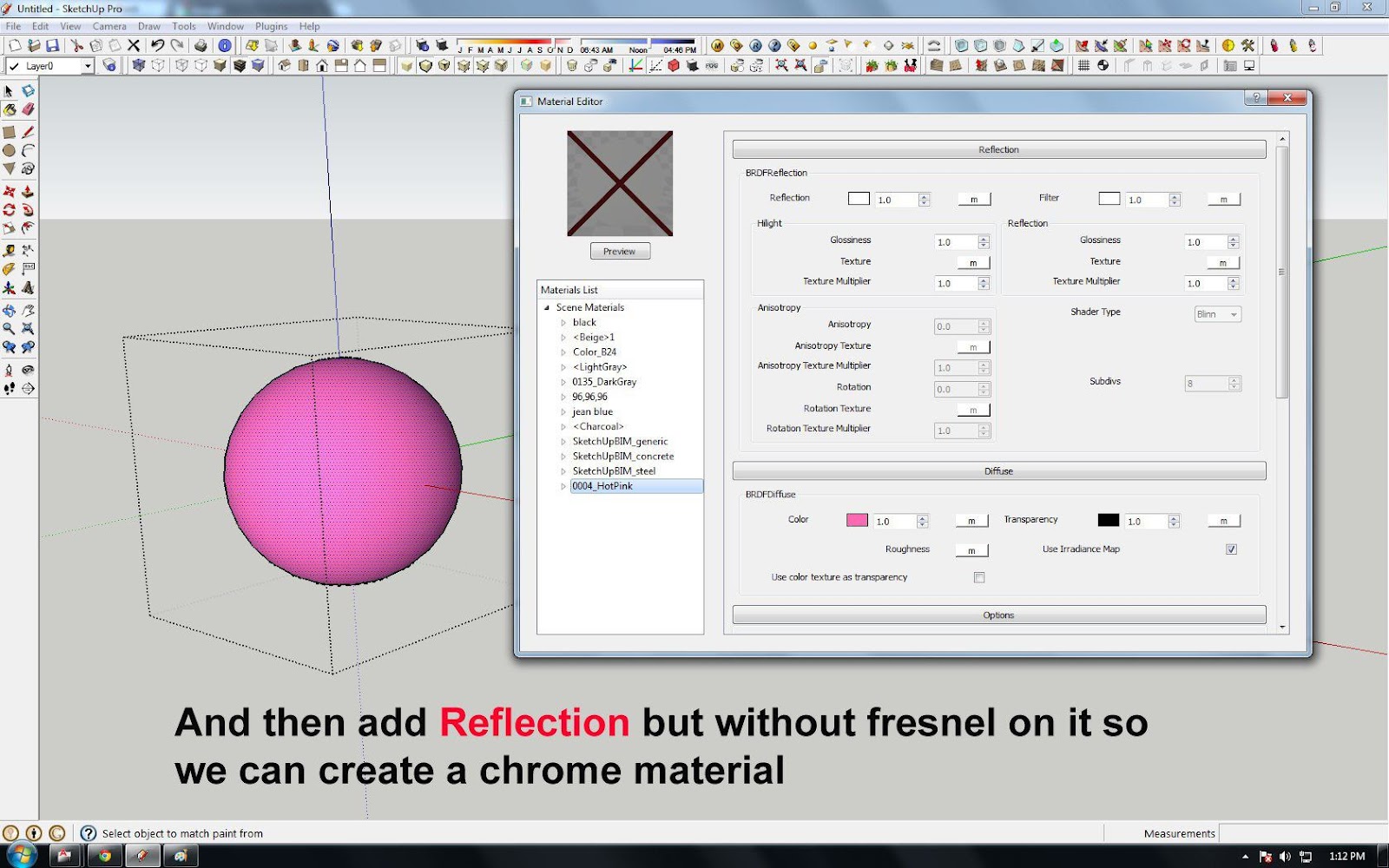Expand the Options rollout header

pyautogui.click(x=999, y=615)
